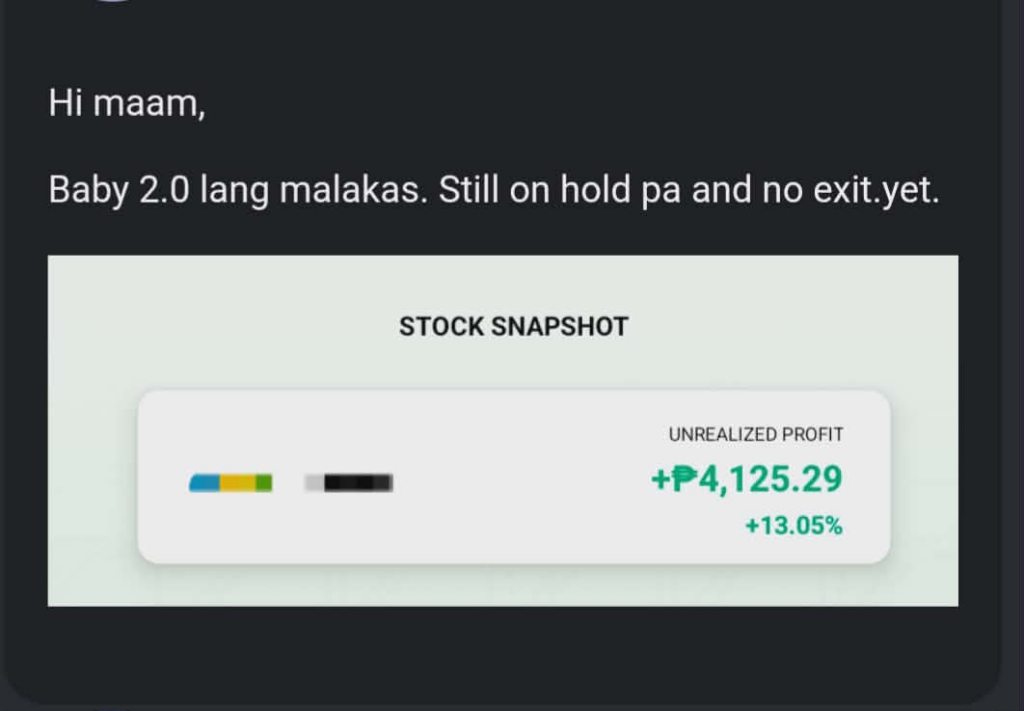This screenshot has width=1024, height=711.
Task: Click the "Hi maam," greeting line
Action: (127, 103)
